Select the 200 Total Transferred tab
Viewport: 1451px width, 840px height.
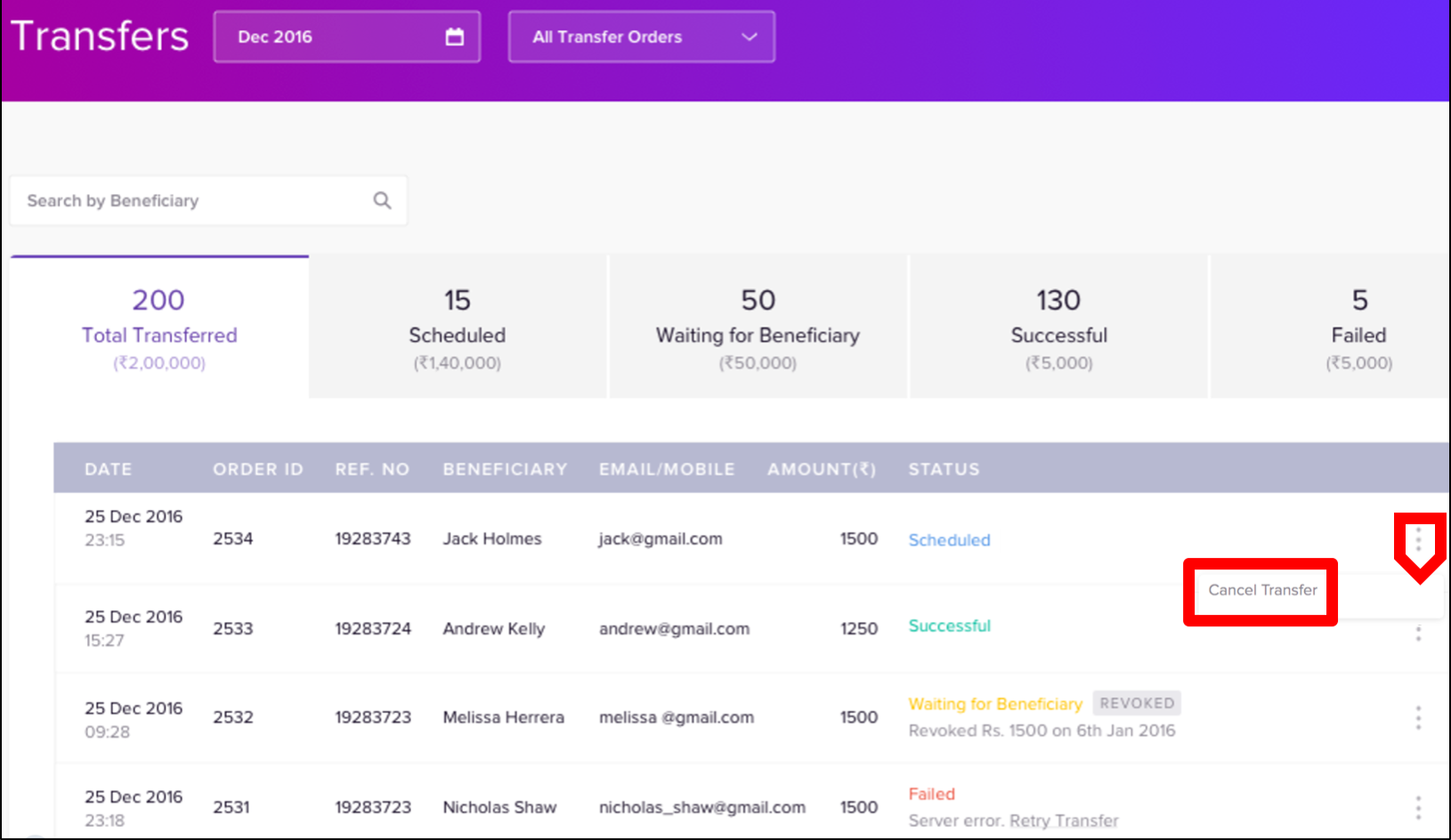pos(159,327)
